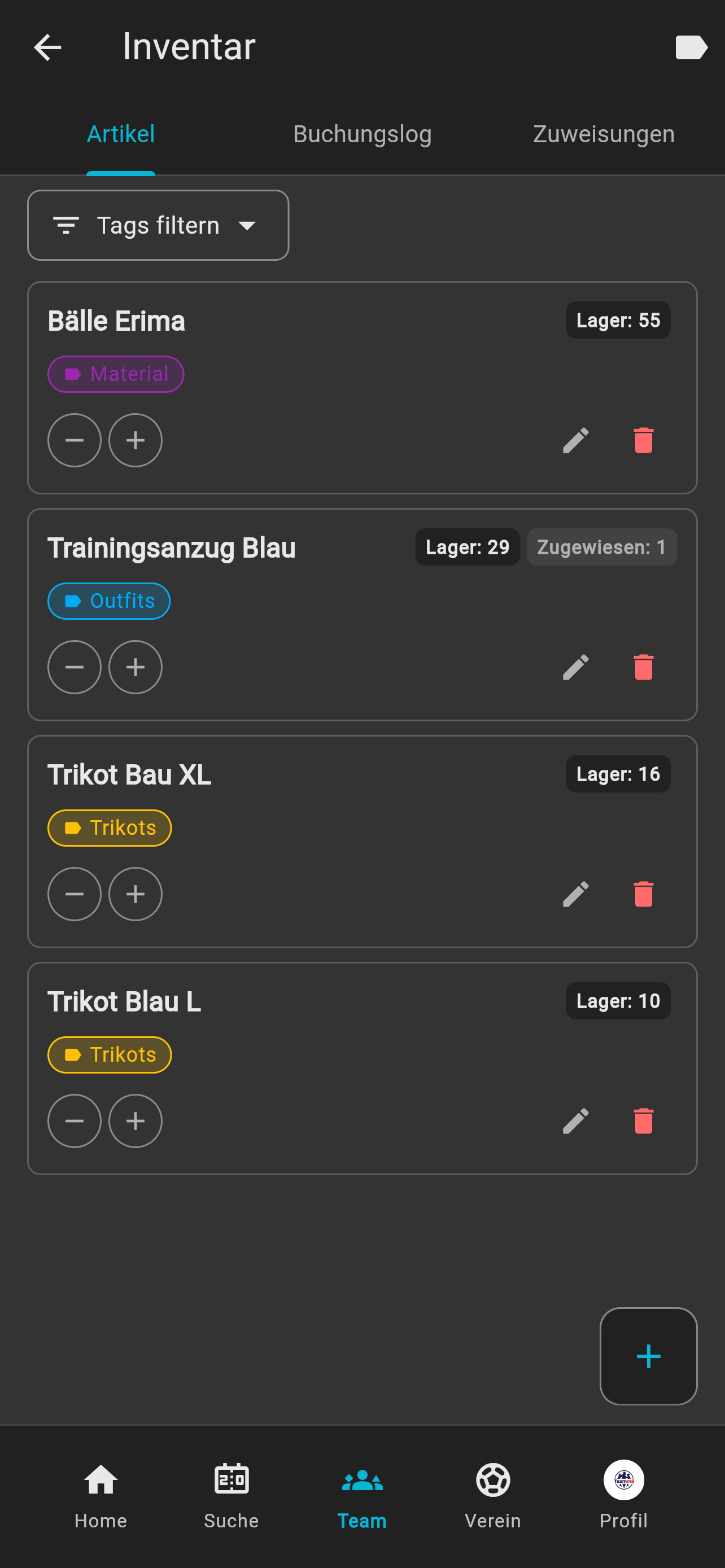
Task: Increase stock of Trainingsanzug Blau
Action: tap(135, 667)
